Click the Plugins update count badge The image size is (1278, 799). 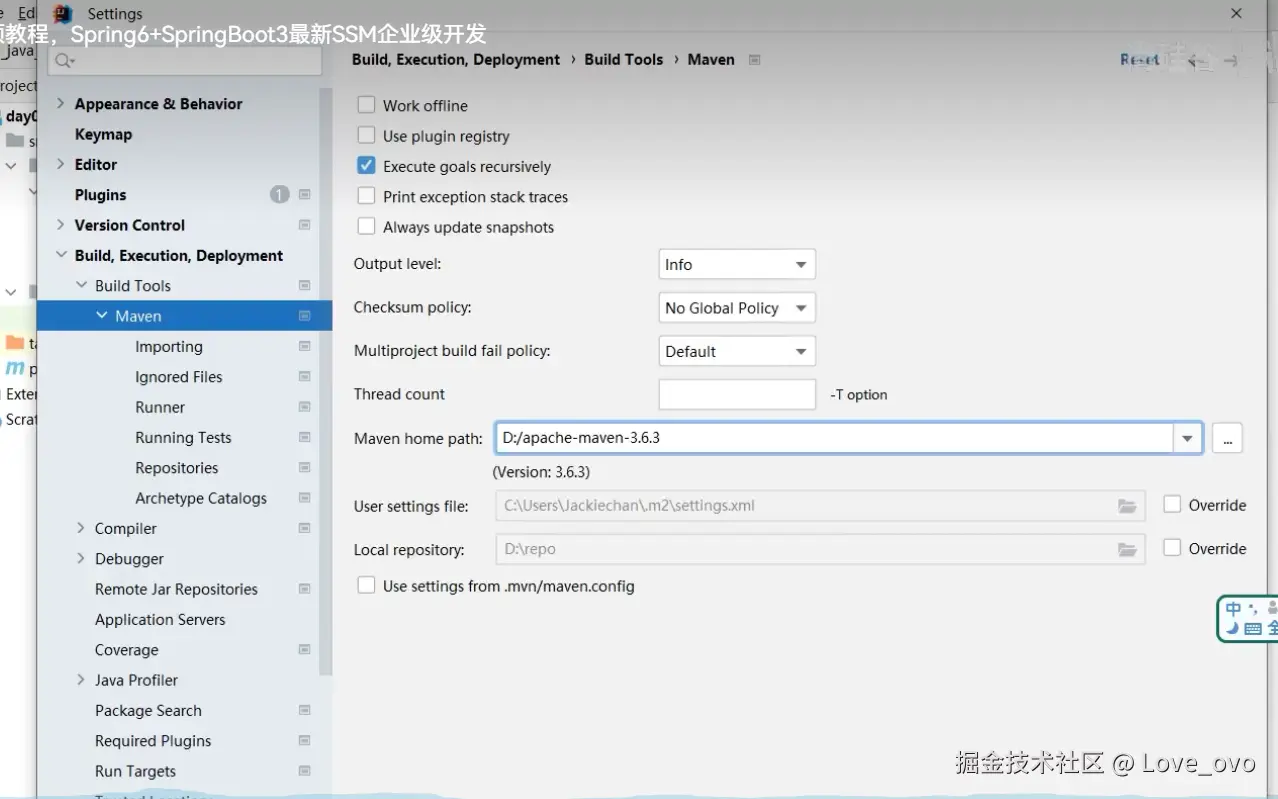(x=280, y=195)
